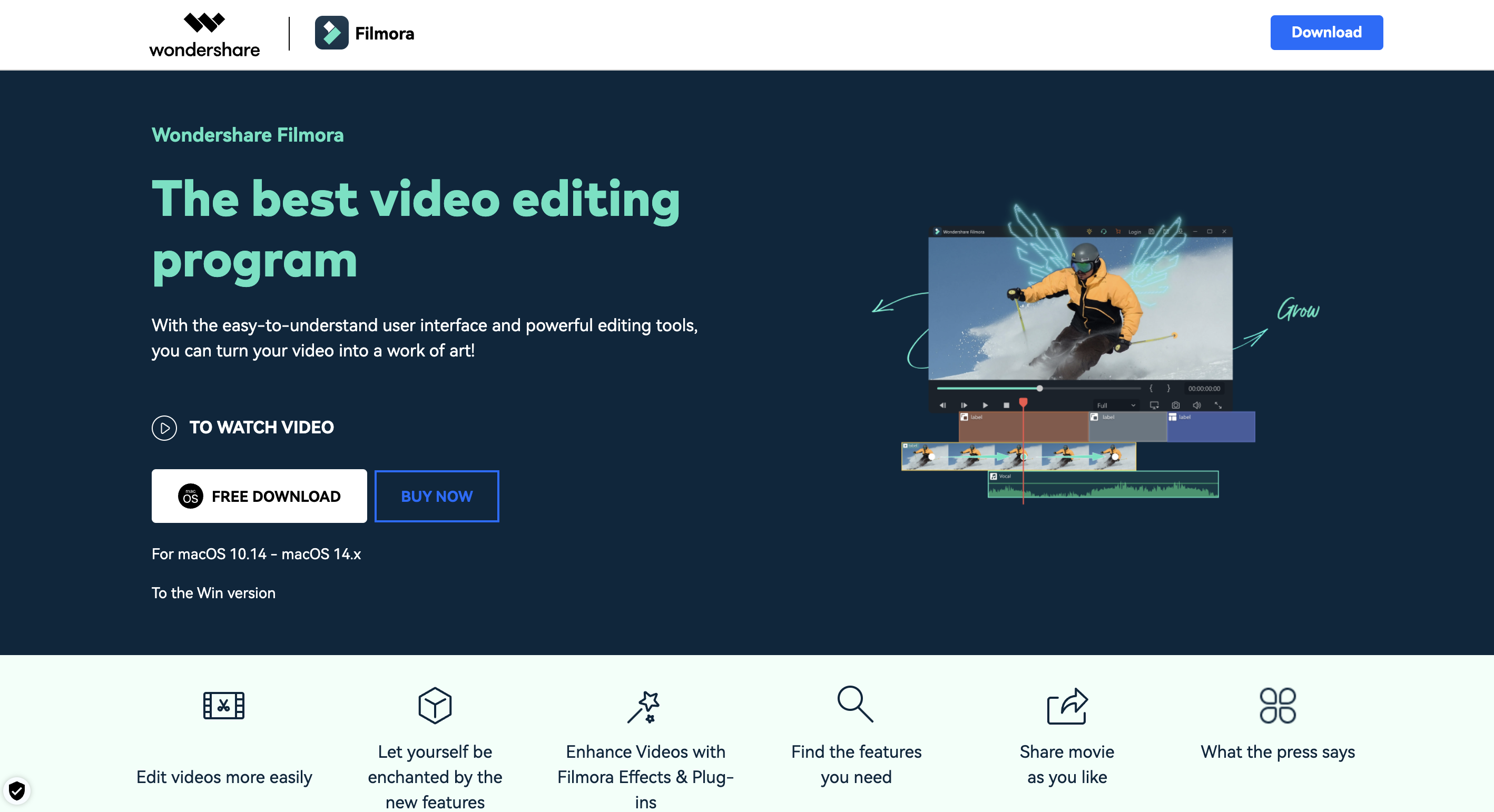The image size is (1494, 812).
Task: Click the Filmora app icon in header
Action: 331,33
